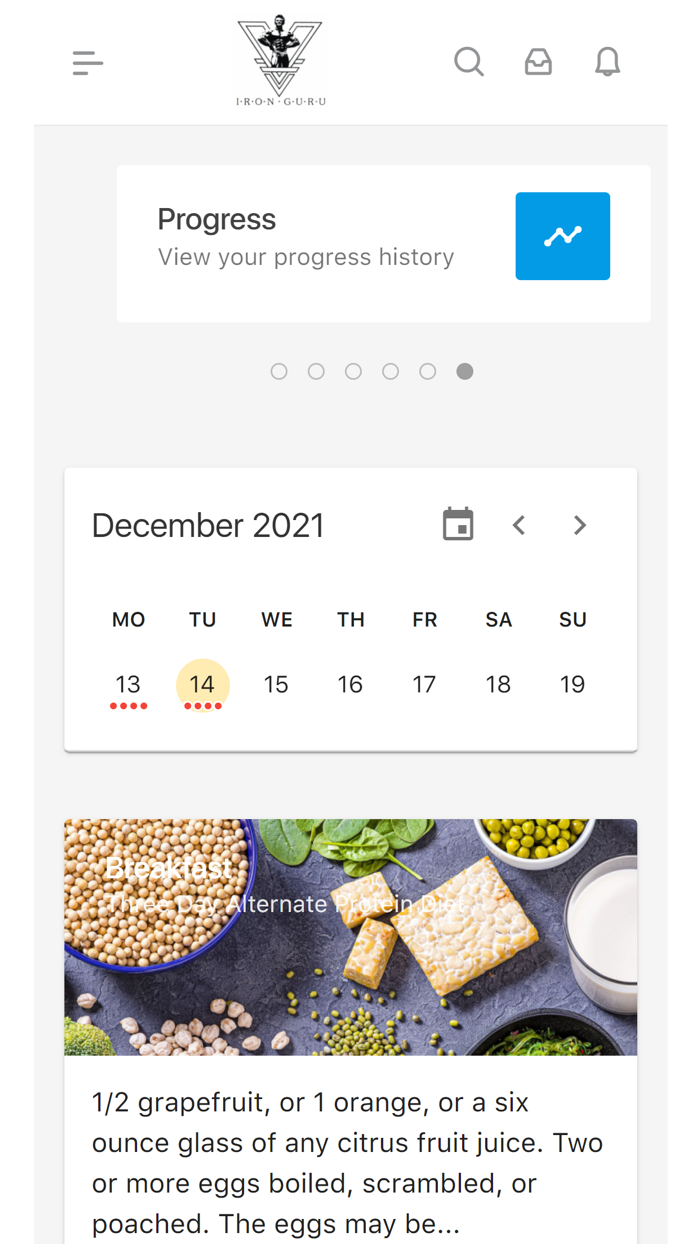Select the sixth filled carousel dot
The image size is (700, 1244).
click(x=465, y=371)
